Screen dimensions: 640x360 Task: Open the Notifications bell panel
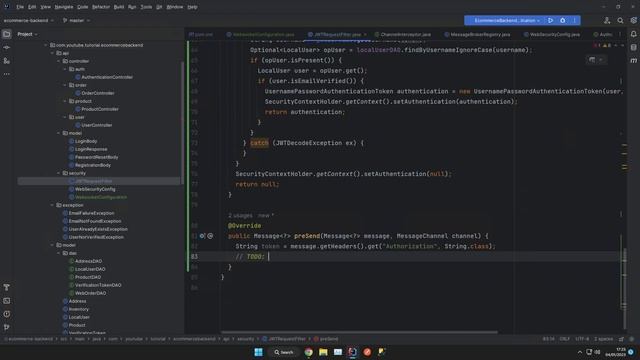pyautogui.click(x=633, y=34)
